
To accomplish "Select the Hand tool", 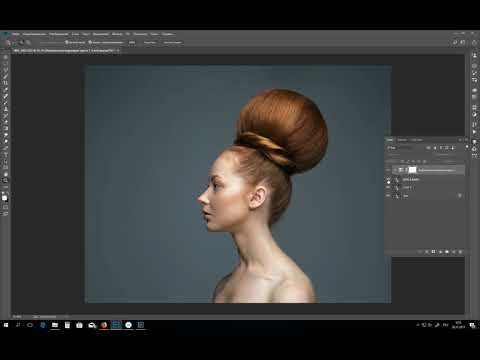I will pyautogui.click(x=6, y=174).
